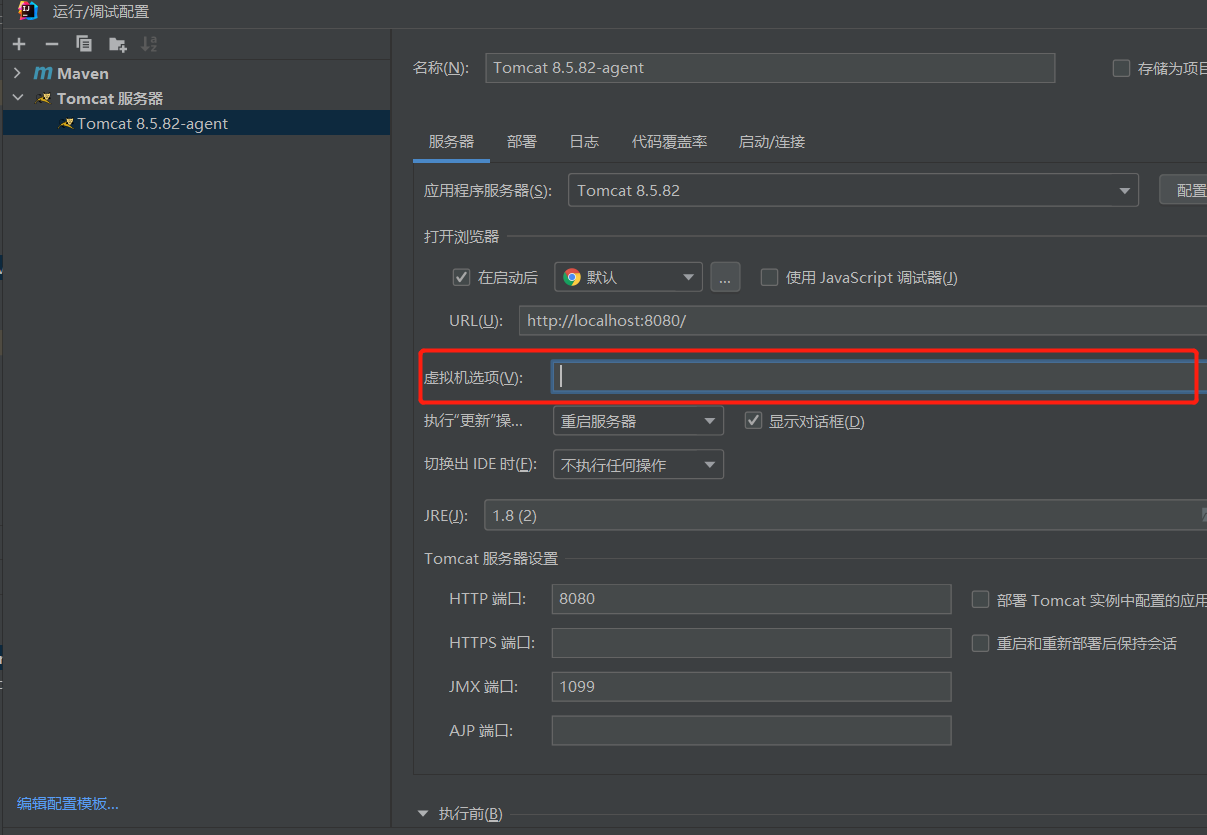The height and width of the screenshot is (835, 1207).
Task: Collapse the Tomcat 服务器 tree node
Action: 18,99
